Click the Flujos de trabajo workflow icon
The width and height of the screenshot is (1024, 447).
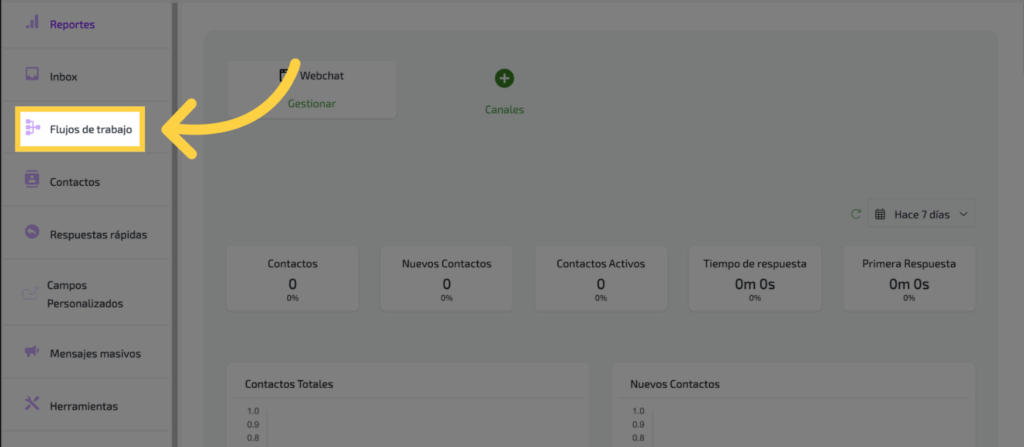pos(31,128)
